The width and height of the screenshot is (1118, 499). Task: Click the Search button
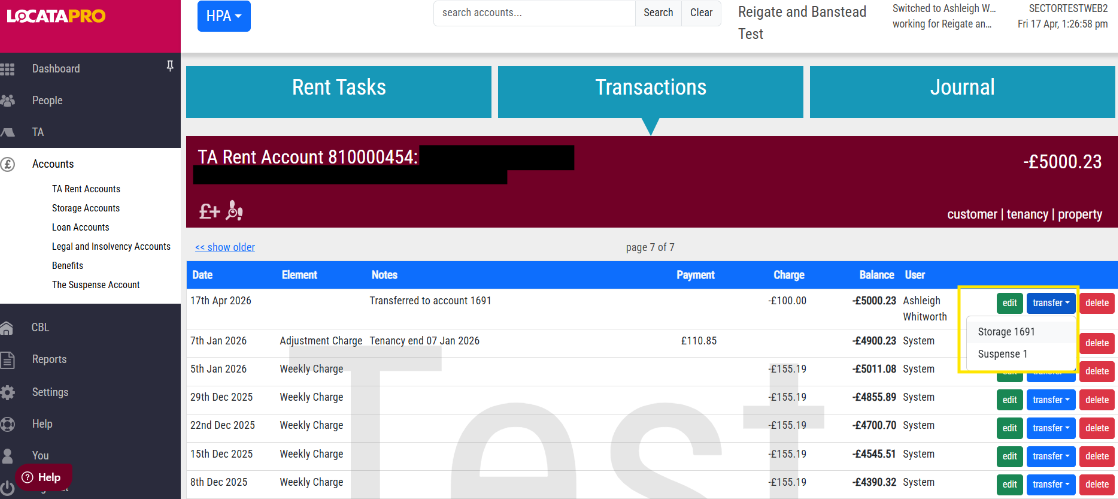(658, 13)
